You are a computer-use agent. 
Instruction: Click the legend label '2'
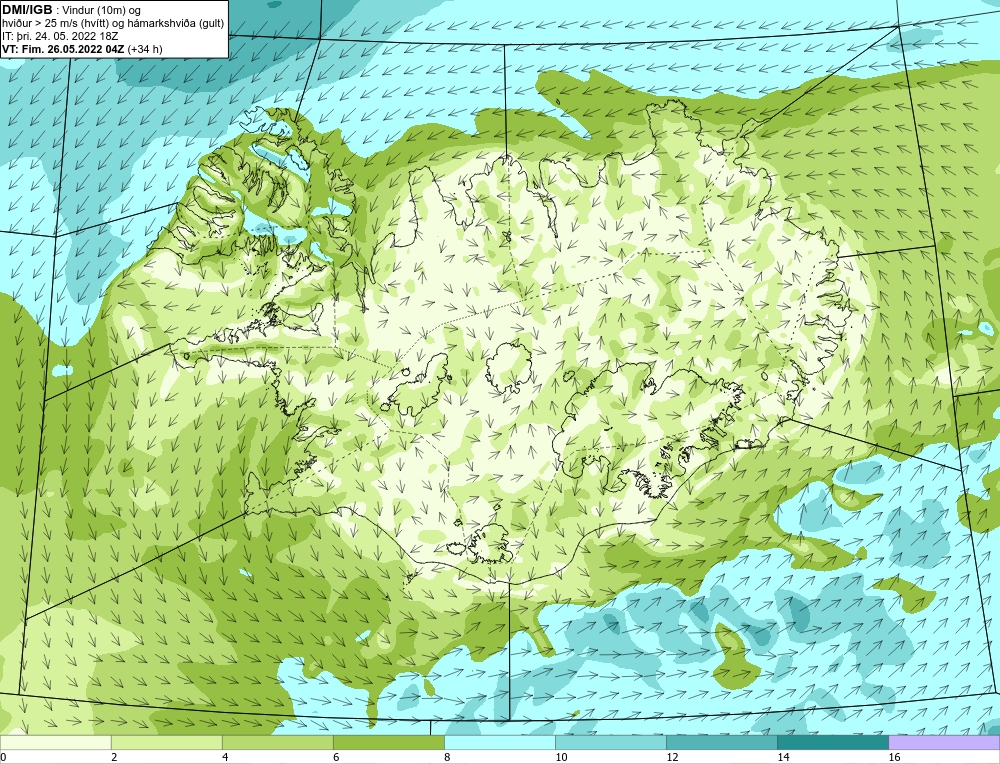pyautogui.click(x=114, y=757)
